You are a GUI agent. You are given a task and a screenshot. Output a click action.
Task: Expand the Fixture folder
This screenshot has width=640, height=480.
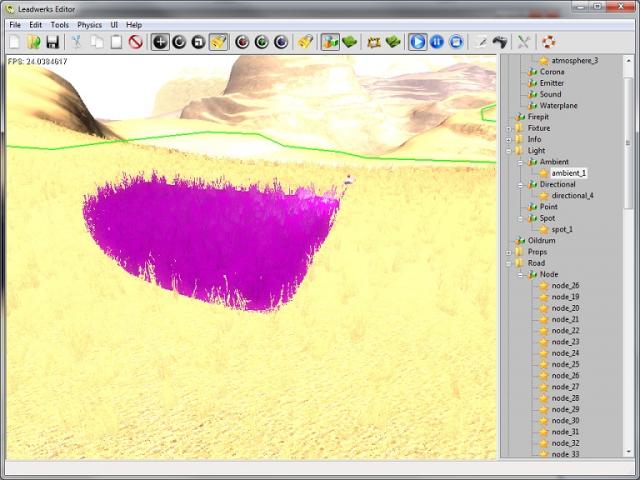point(509,128)
